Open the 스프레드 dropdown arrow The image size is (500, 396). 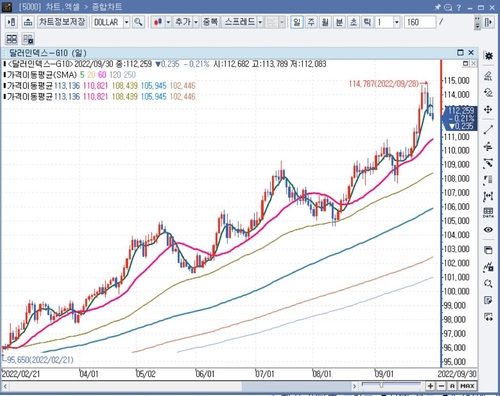(260, 22)
